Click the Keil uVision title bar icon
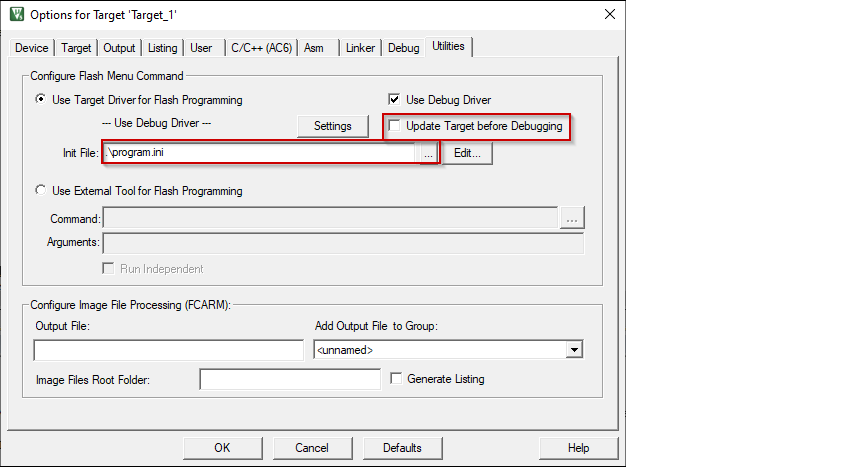This screenshot has height=468, width=855. pyautogui.click(x=17, y=15)
